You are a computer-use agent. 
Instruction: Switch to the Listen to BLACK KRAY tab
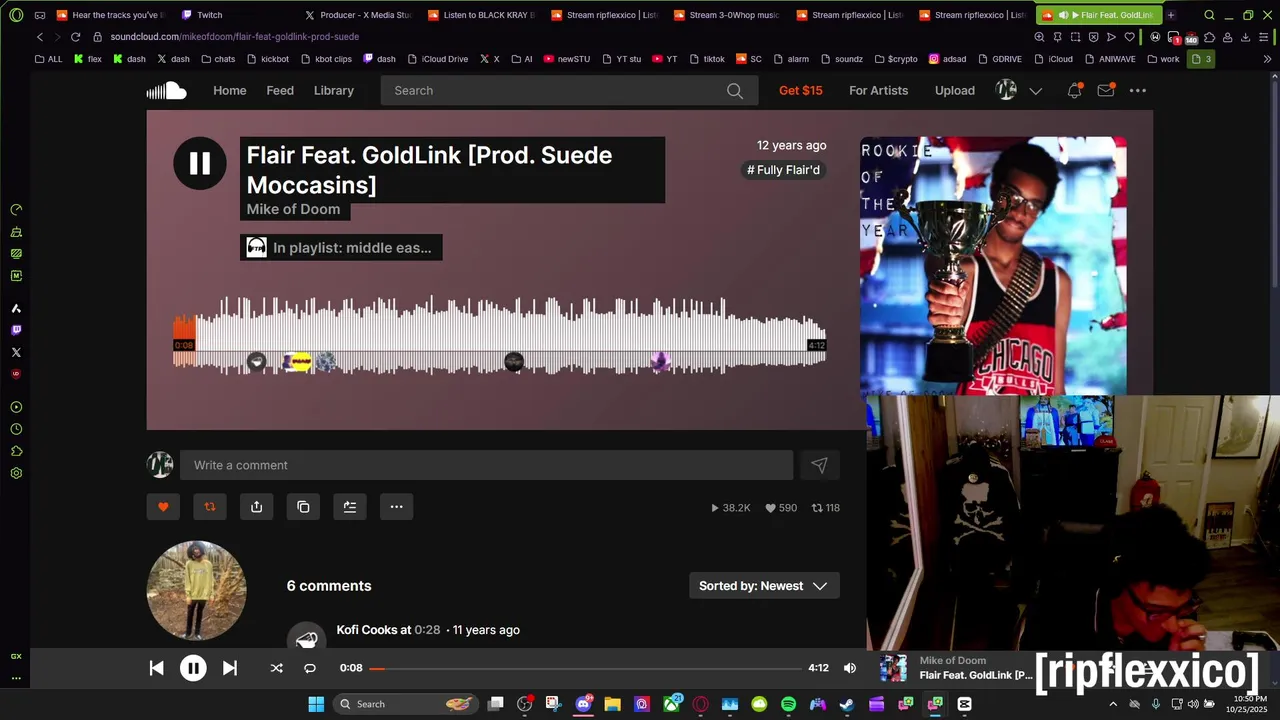point(481,15)
